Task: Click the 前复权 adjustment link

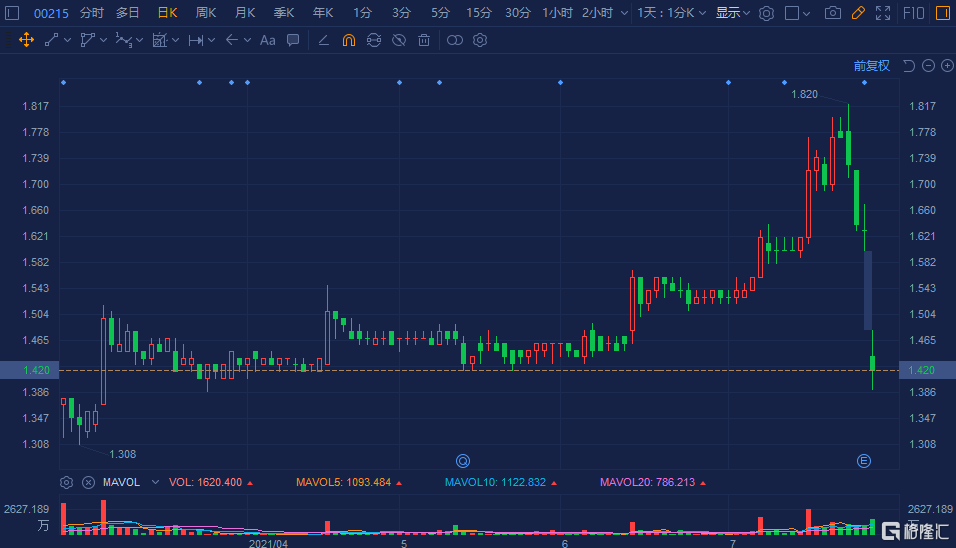Action: pos(871,66)
